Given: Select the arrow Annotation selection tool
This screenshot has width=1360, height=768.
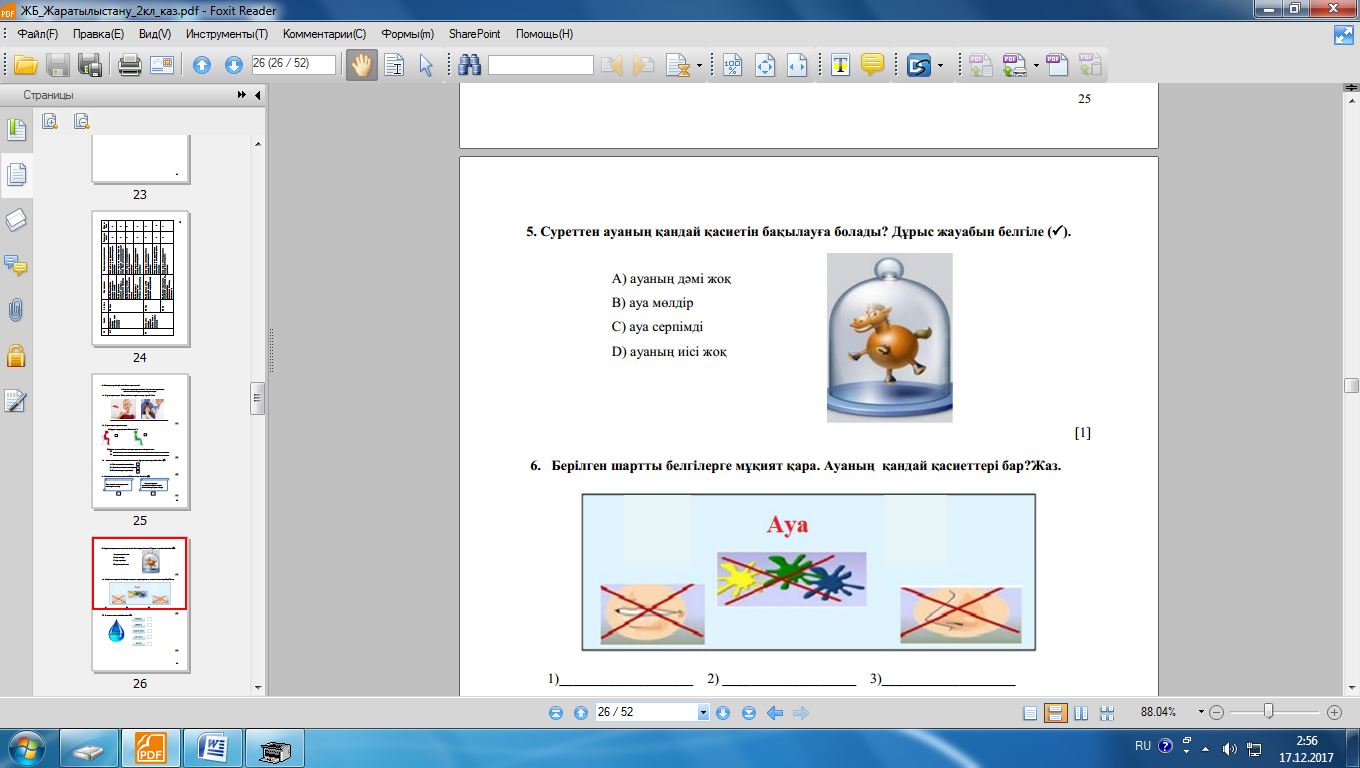Looking at the screenshot, I should point(426,66).
